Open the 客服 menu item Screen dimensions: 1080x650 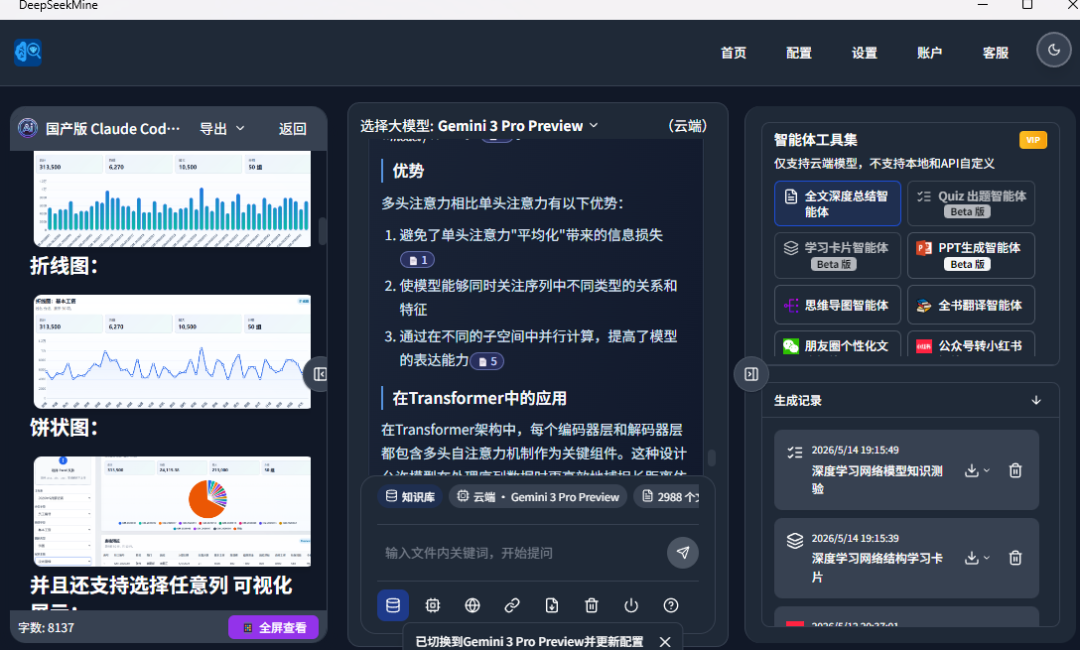[x=995, y=53]
